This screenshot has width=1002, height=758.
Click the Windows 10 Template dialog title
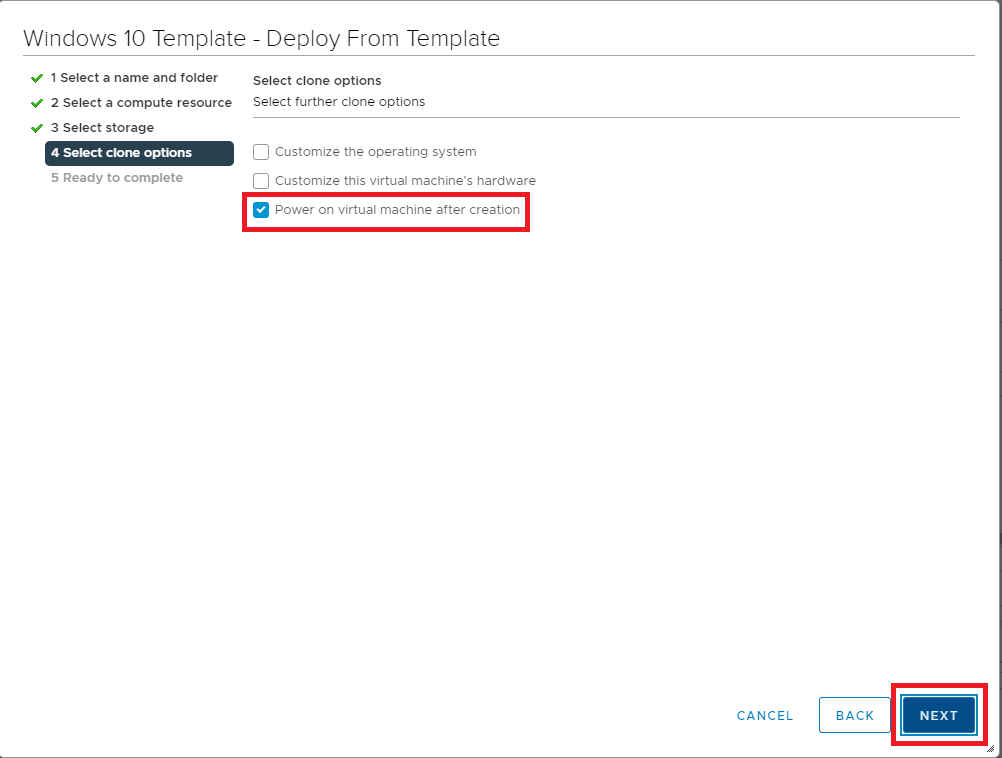click(x=261, y=39)
